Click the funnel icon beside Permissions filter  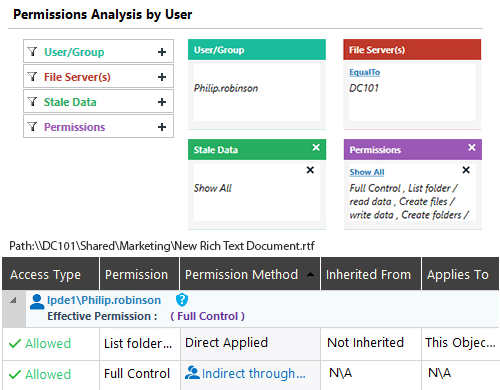[32, 127]
